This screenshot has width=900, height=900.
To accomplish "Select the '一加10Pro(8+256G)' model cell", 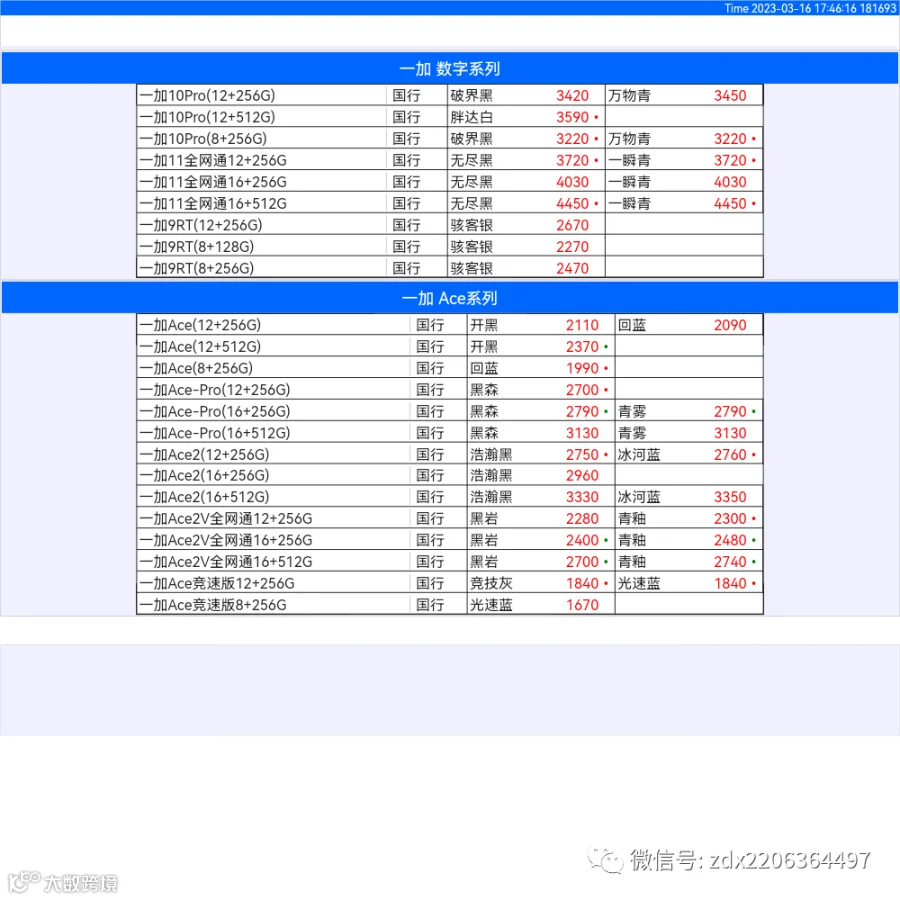I will 262,139.
